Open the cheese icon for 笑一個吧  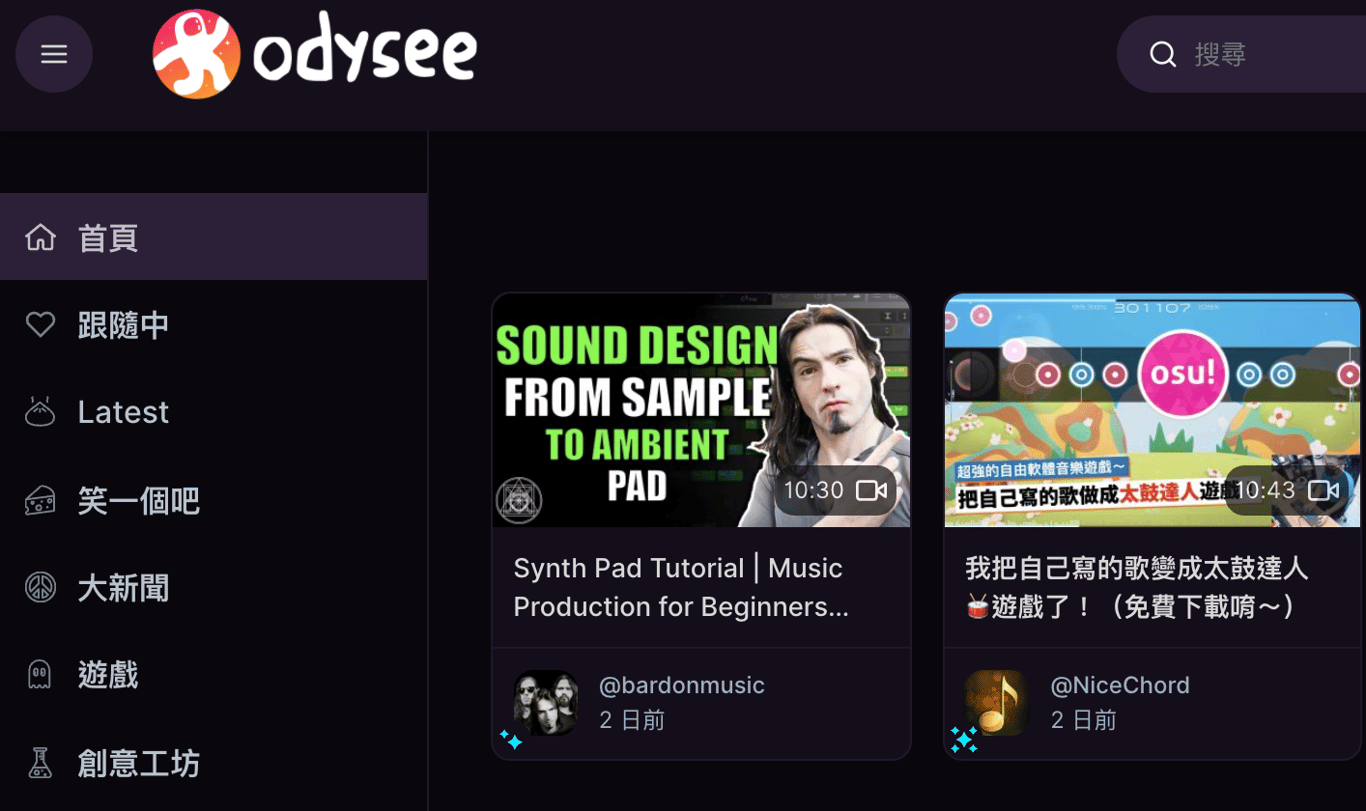[x=40, y=500]
